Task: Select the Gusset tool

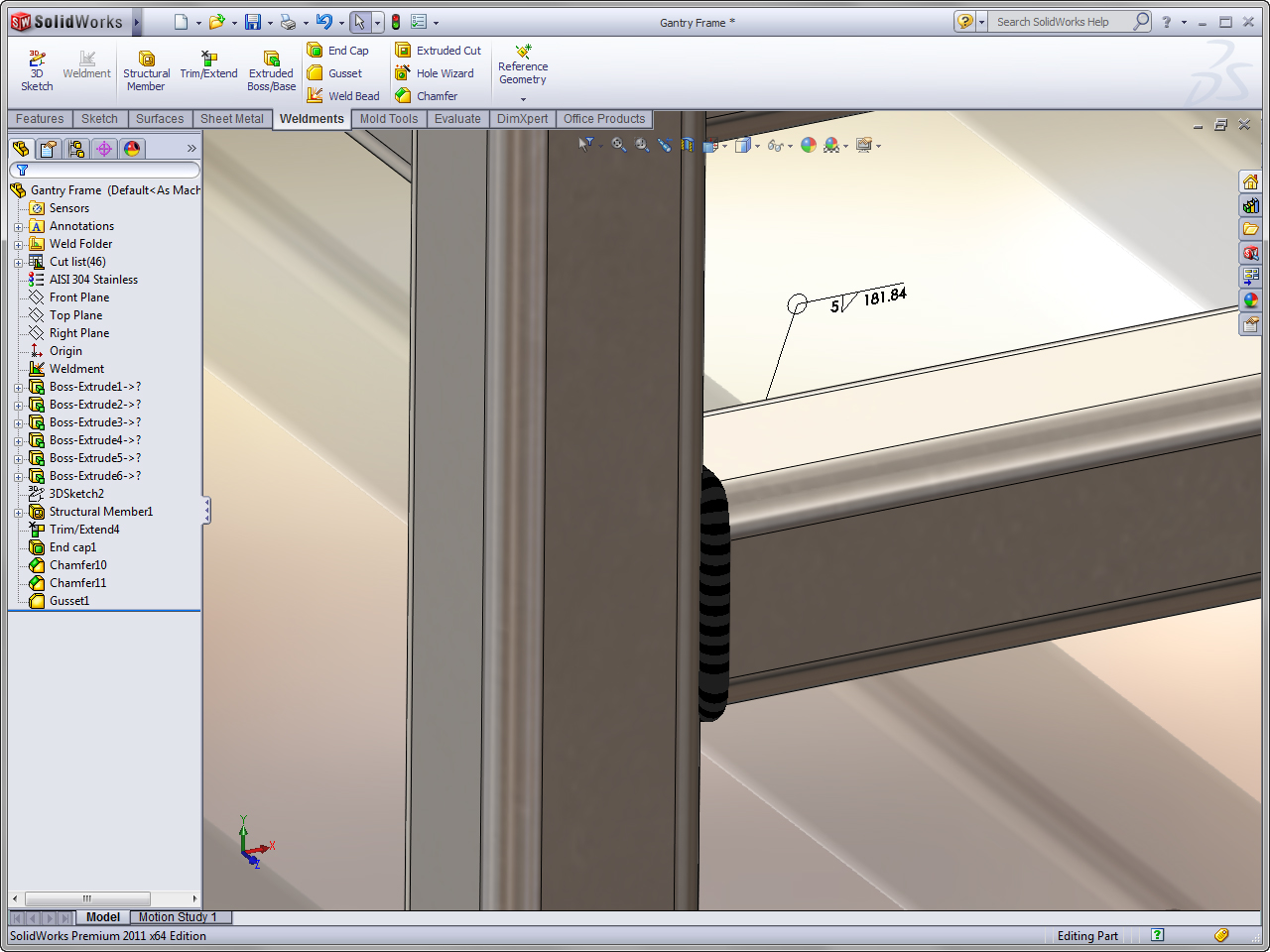Action: tap(335, 73)
